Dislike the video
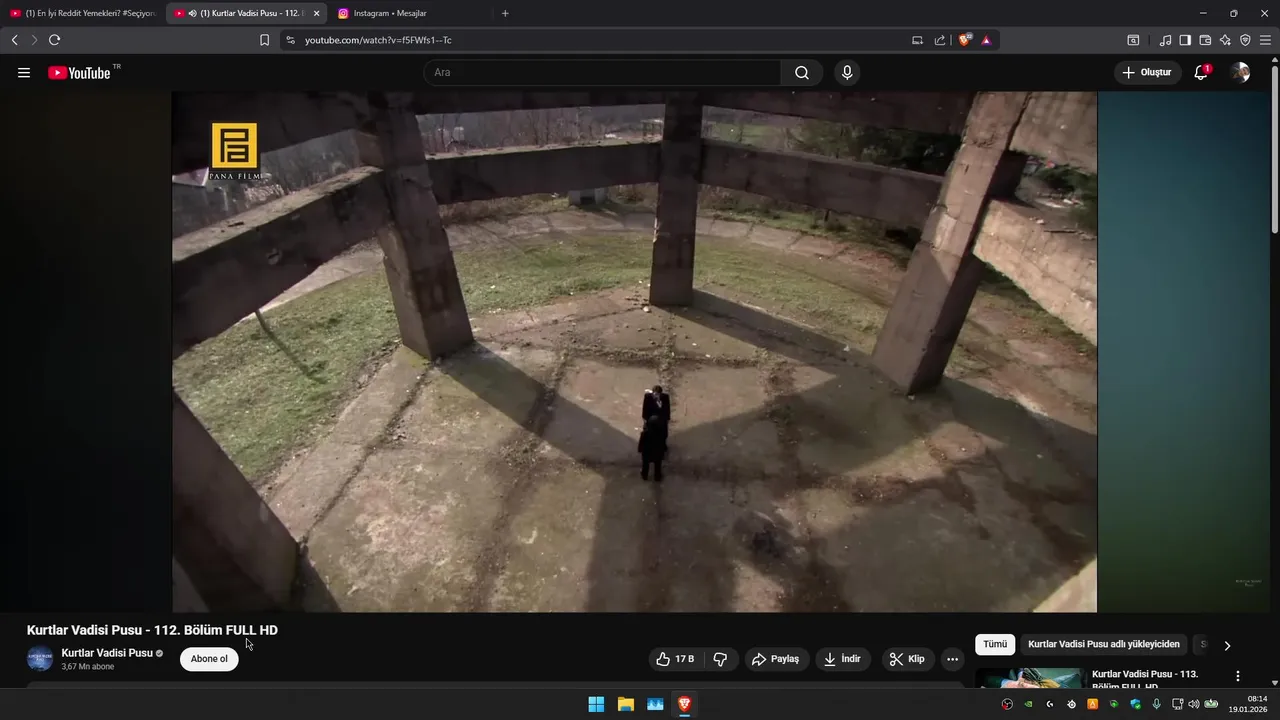The width and height of the screenshot is (1280, 720). 720,659
